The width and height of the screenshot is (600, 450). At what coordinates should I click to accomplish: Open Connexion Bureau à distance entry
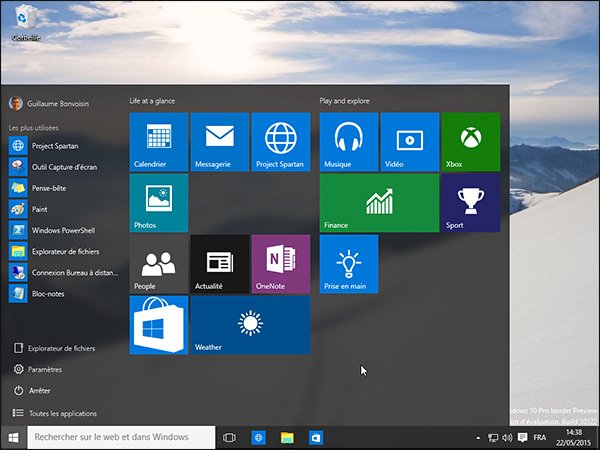click(63, 272)
